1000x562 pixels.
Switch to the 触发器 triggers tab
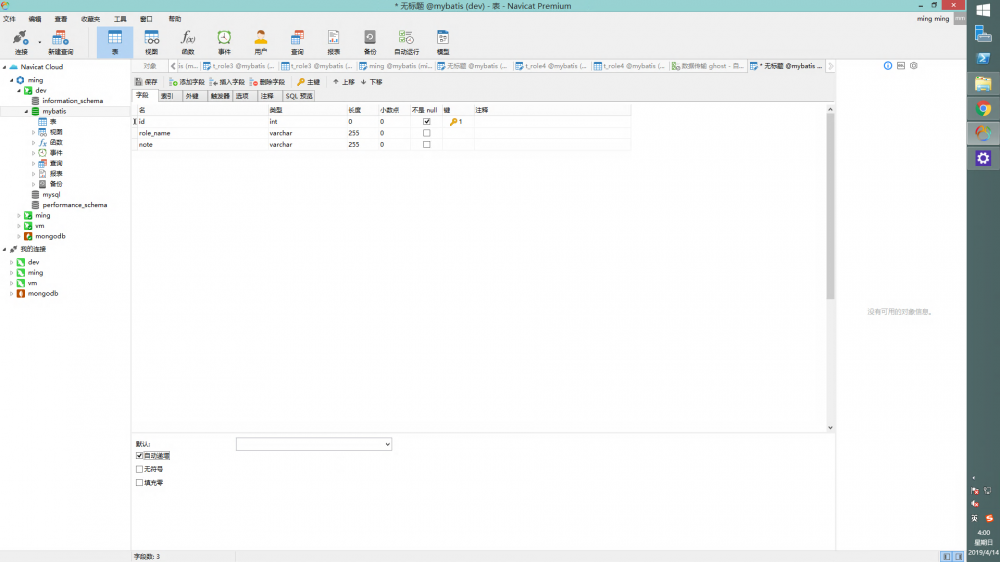[220, 96]
